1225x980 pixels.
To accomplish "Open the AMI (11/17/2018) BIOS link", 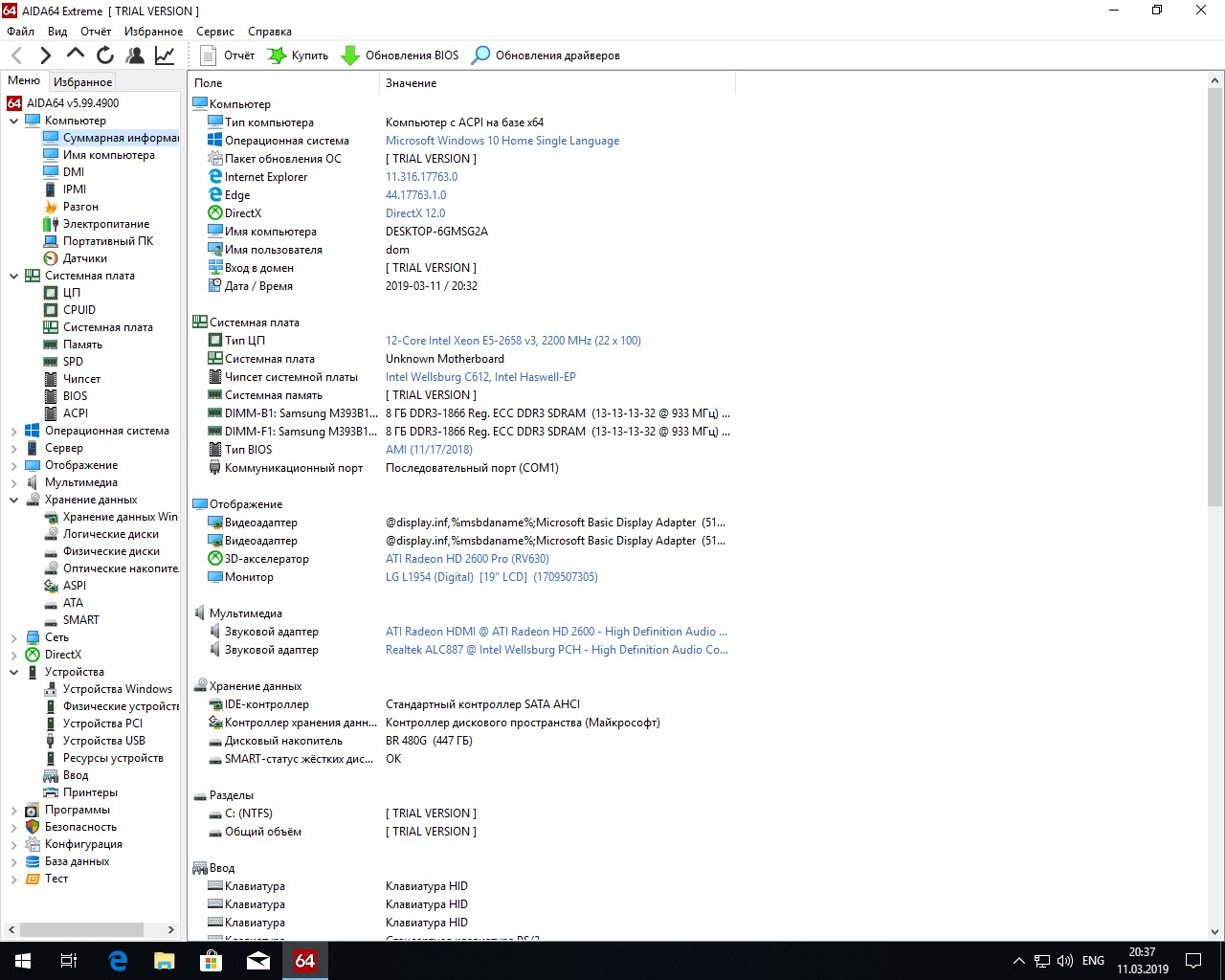I will [x=429, y=450].
